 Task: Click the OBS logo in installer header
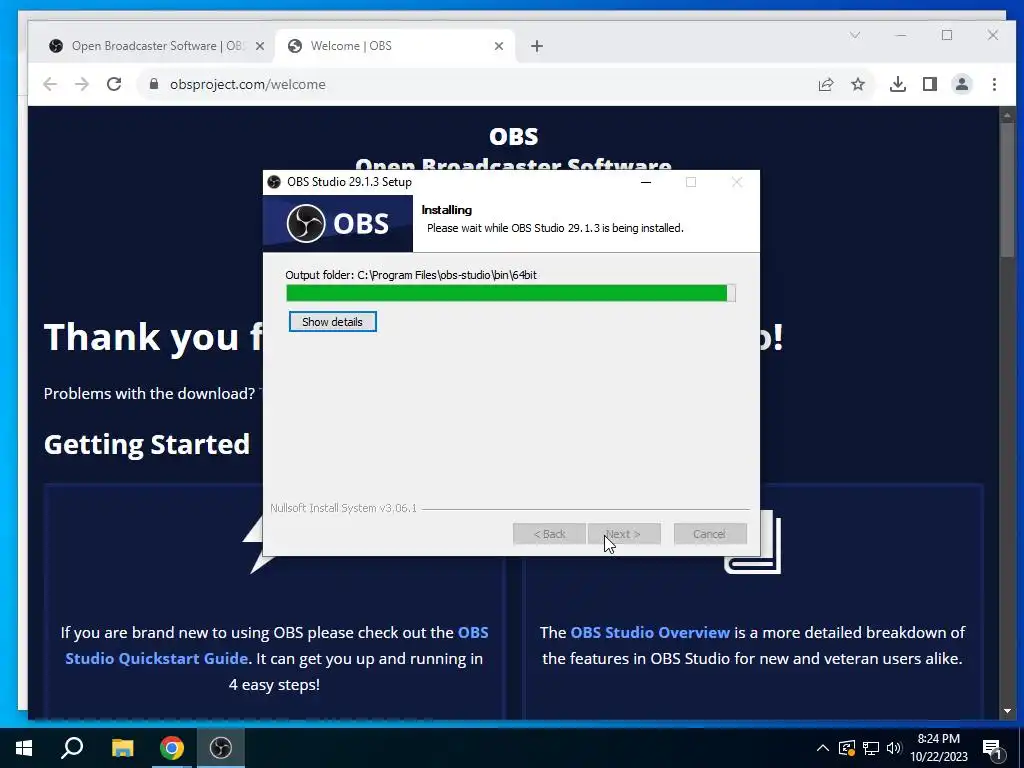(x=338, y=223)
